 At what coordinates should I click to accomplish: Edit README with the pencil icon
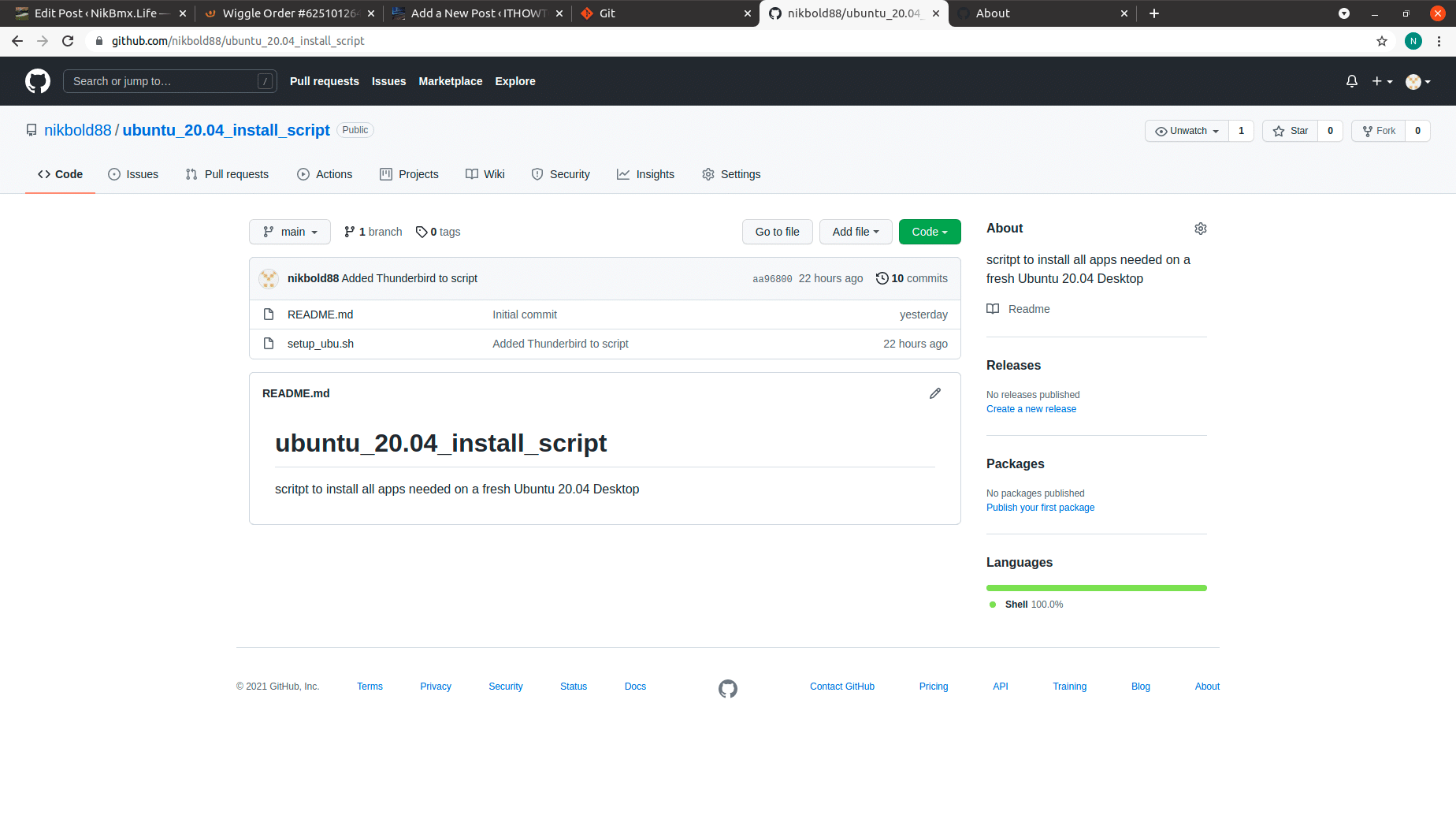coord(935,393)
